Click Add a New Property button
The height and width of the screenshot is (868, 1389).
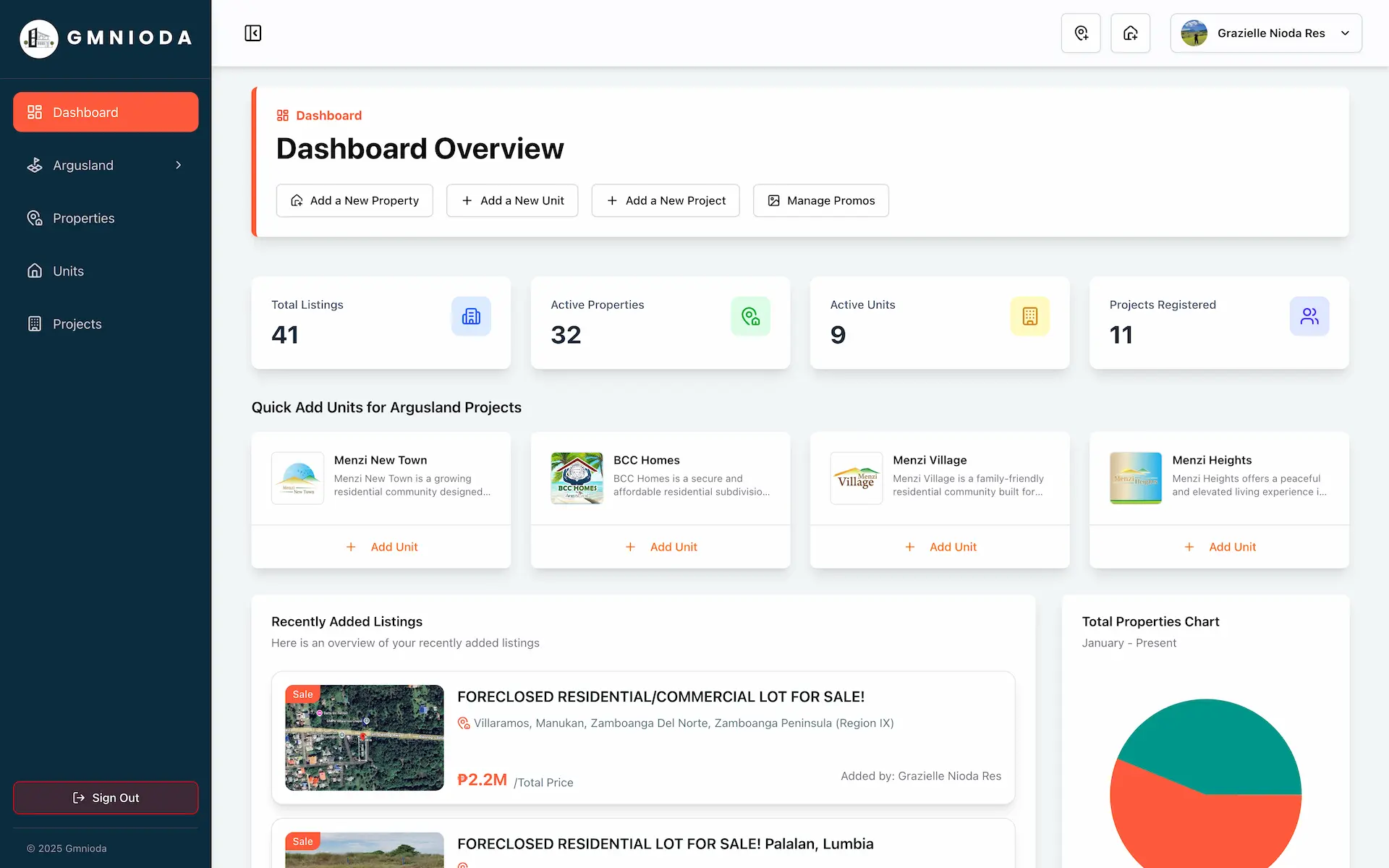pos(354,200)
